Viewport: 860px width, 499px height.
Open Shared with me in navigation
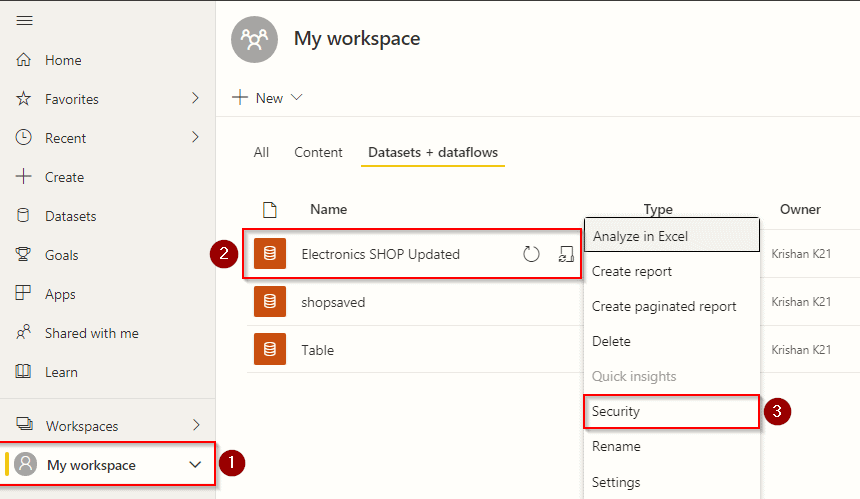pos(92,333)
